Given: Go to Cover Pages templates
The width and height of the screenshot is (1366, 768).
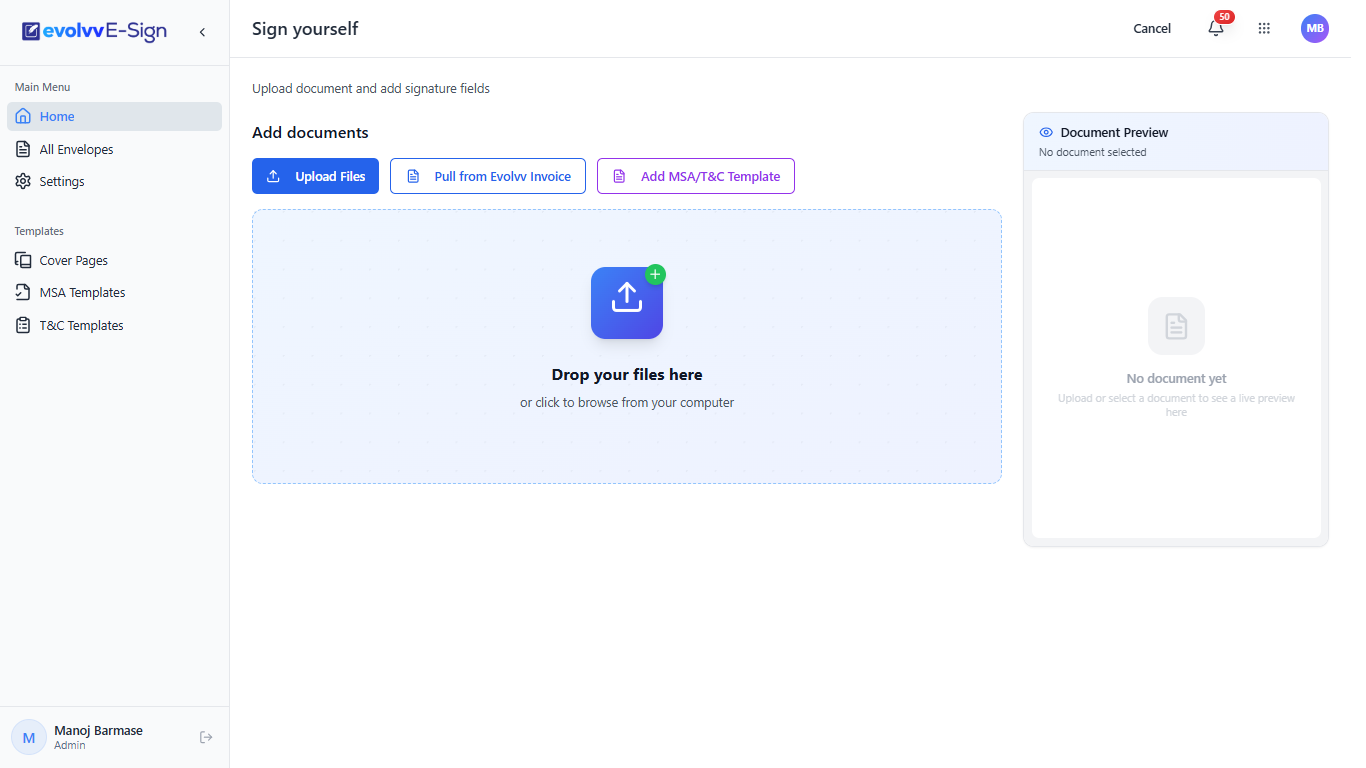Looking at the screenshot, I should coord(114,260).
